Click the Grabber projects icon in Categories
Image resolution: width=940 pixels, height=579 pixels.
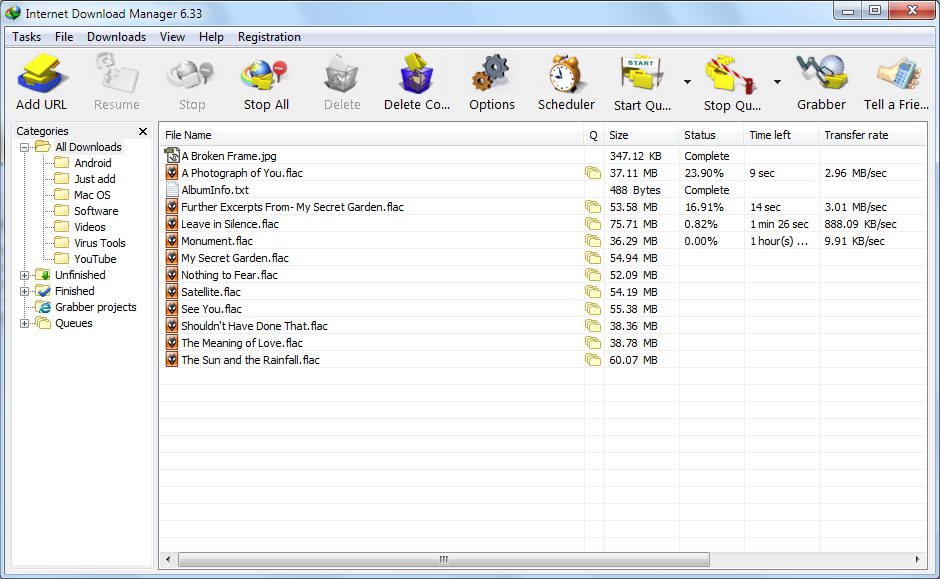tap(43, 307)
